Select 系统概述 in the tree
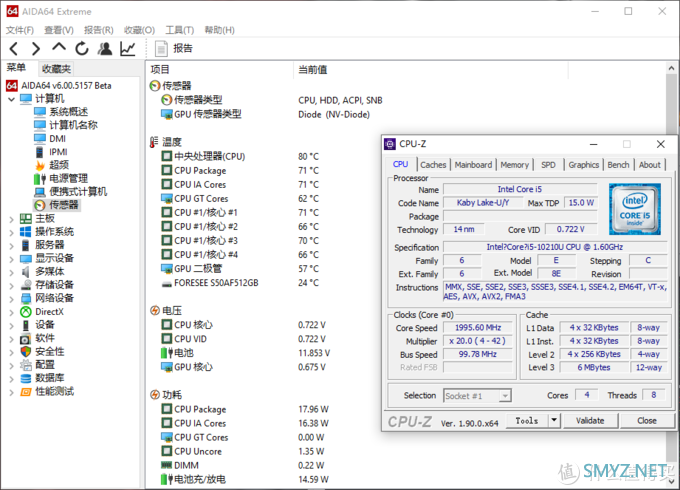Image resolution: width=680 pixels, height=490 pixels. tap(68, 112)
